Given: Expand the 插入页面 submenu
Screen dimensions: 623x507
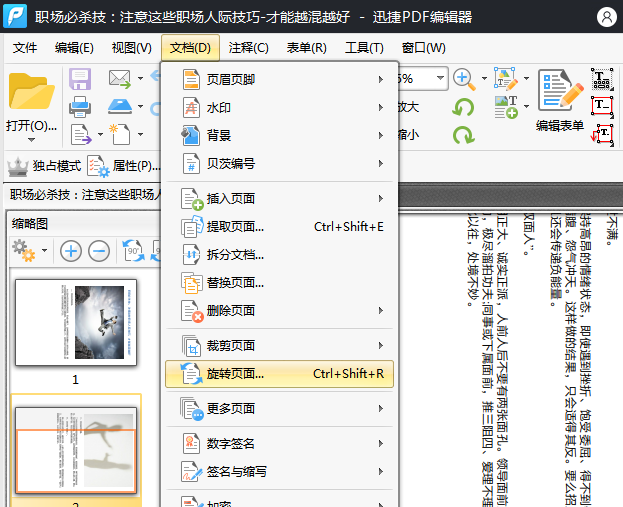Looking at the screenshot, I should click(x=279, y=199).
